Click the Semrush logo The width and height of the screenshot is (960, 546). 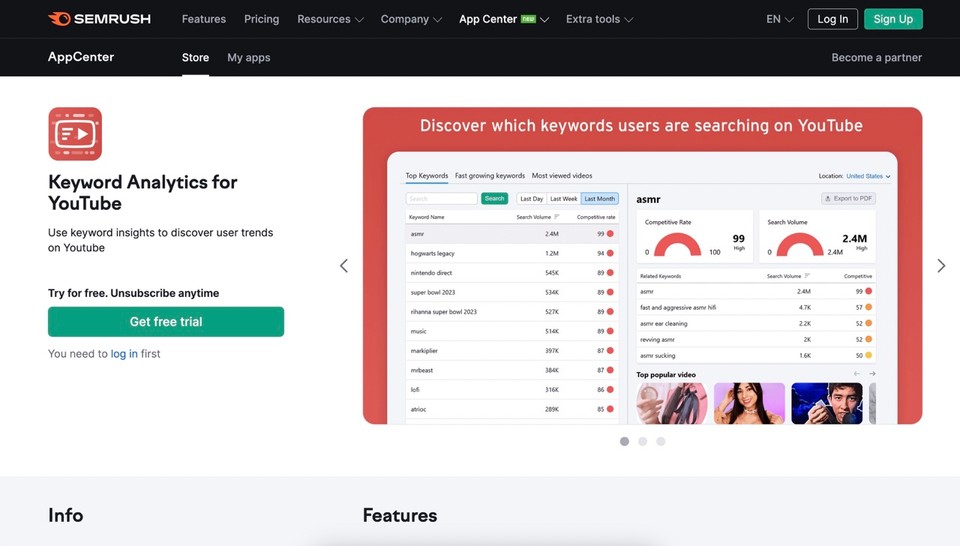pyautogui.click(x=99, y=19)
